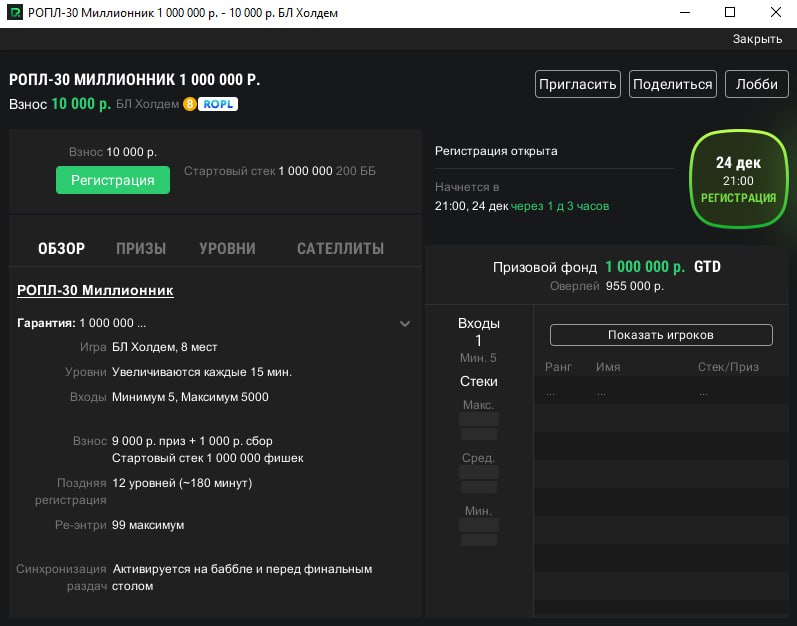Click the 'Регистрация открыта' status text
This screenshot has width=797, height=626.
[x=496, y=151]
